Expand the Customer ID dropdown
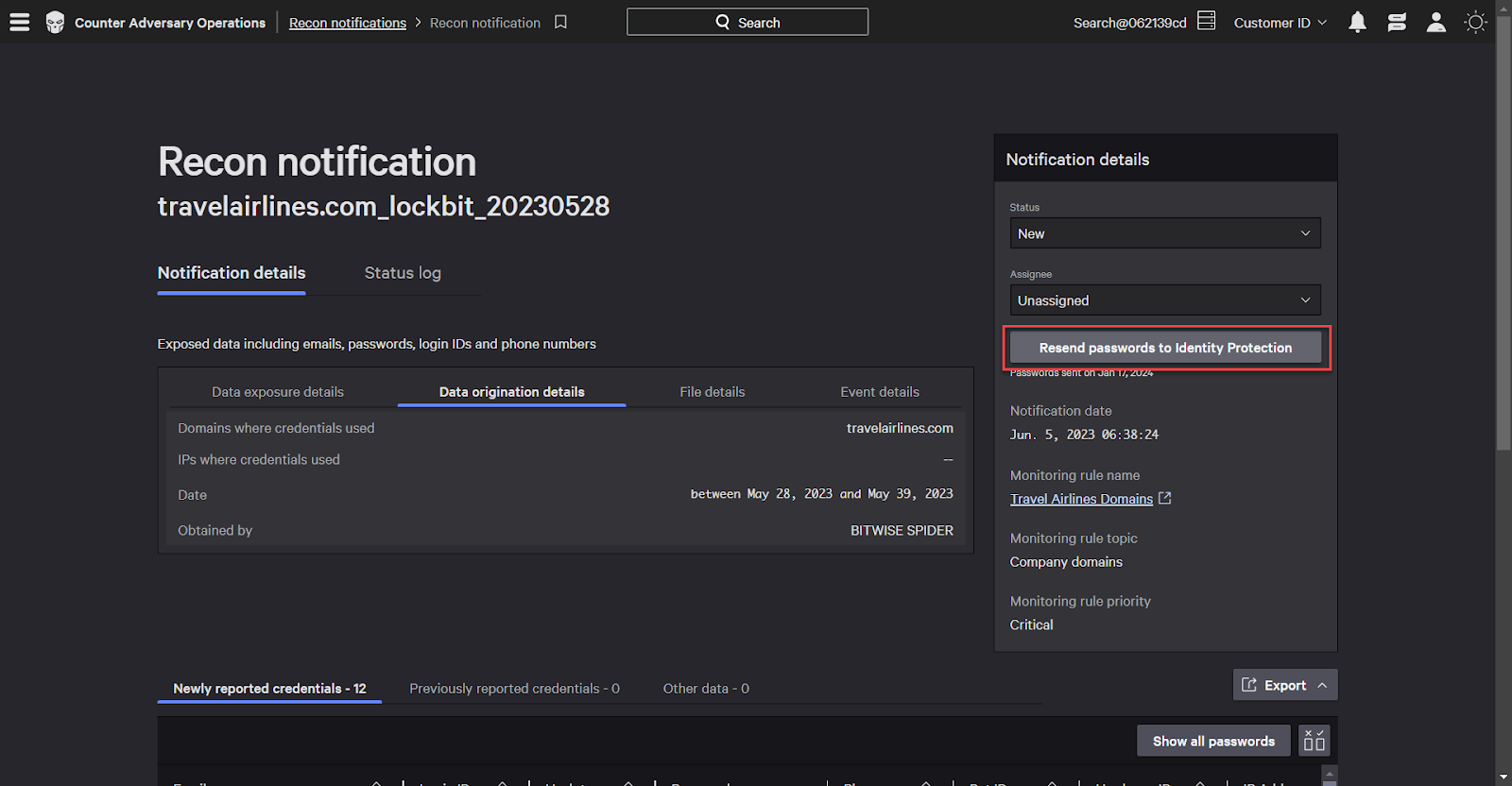 [x=1280, y=23]
